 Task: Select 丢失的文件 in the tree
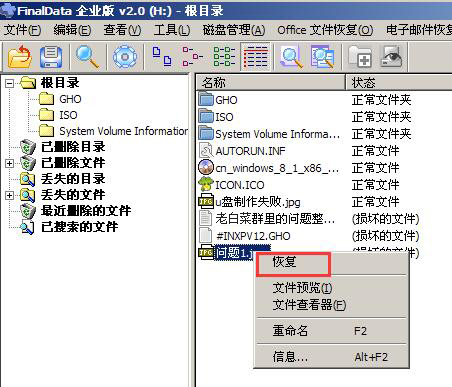tap(73, 195)
